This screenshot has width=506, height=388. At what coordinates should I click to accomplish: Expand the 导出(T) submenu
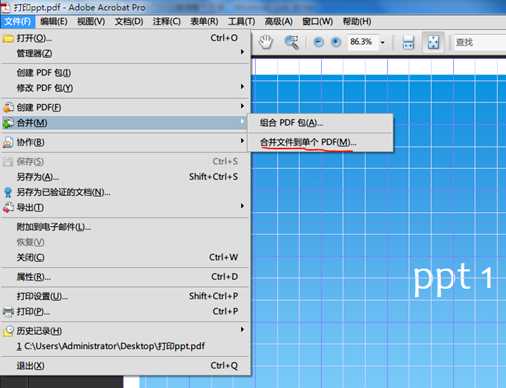[x=125, y=207]
